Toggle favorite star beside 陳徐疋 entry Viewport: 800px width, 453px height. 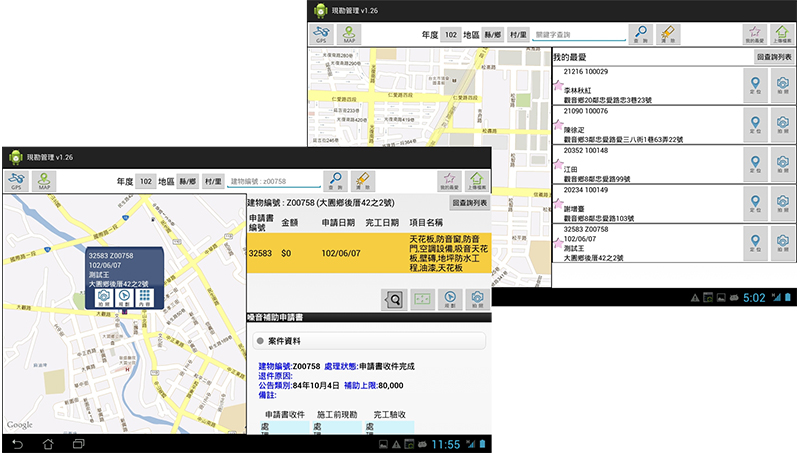point(558,124)
